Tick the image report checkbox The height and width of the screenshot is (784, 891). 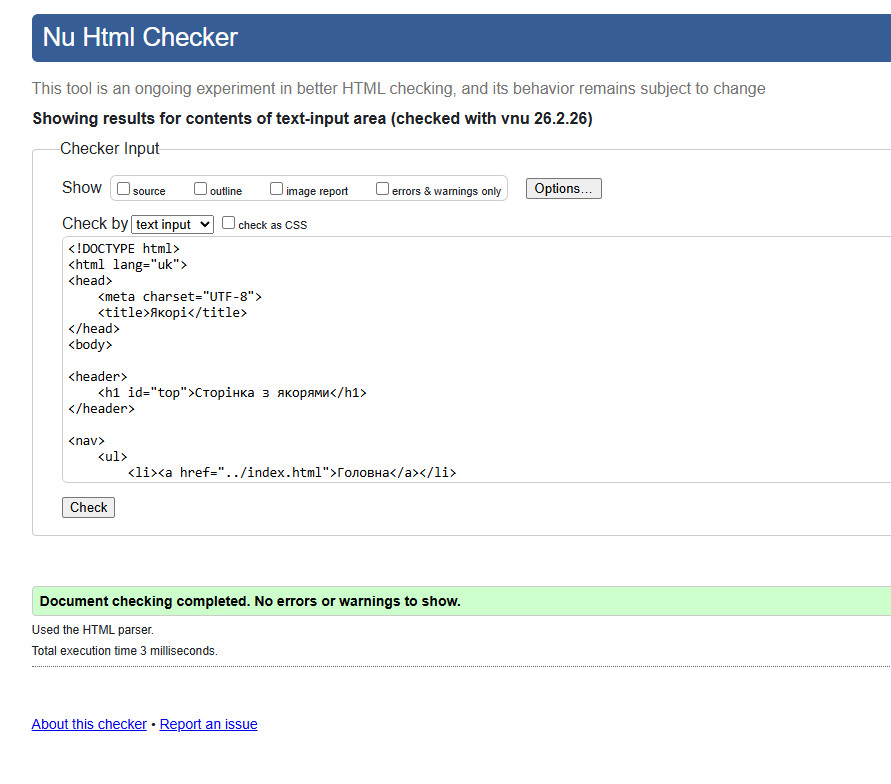(x=277, y=189)
